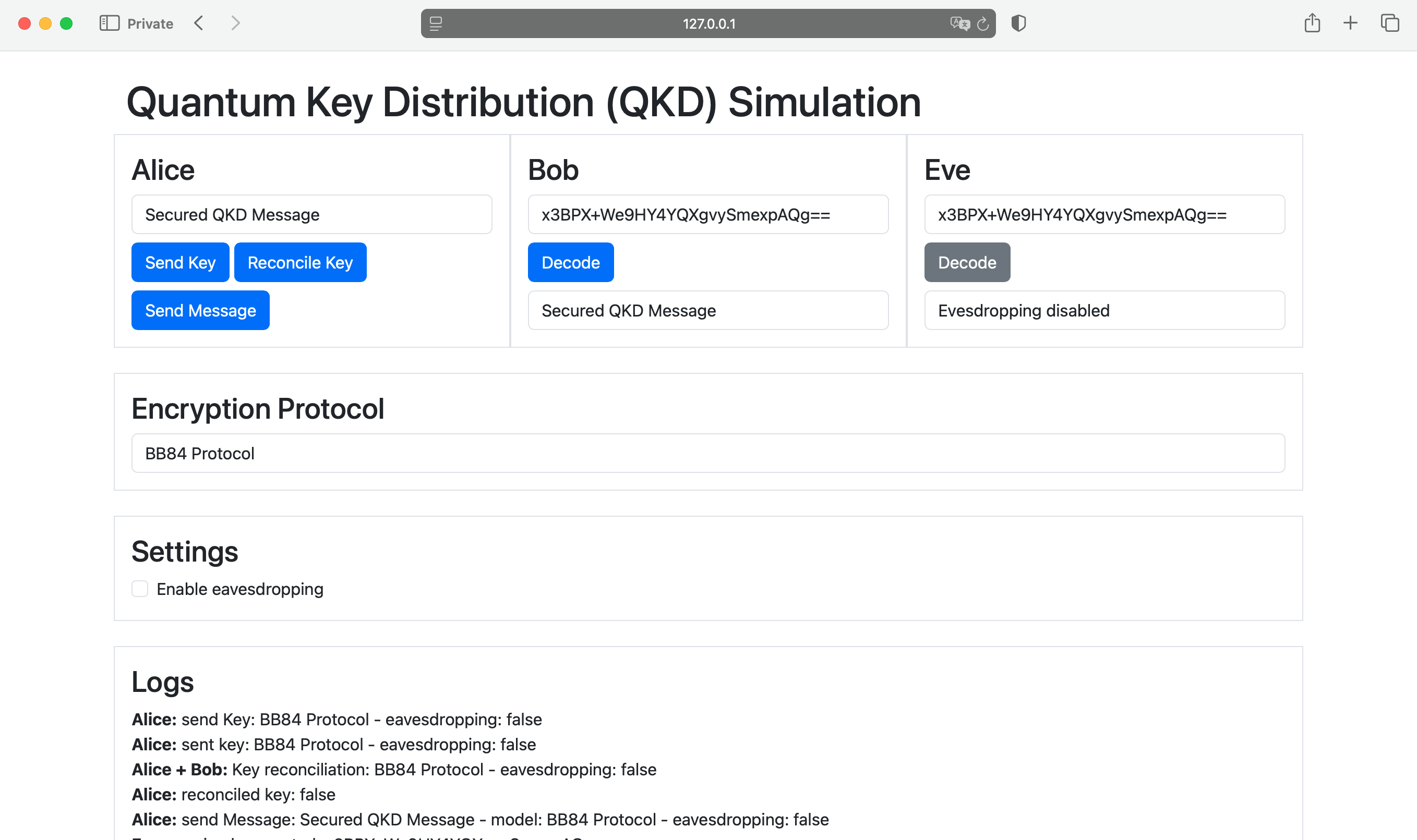The image size is (1417, 840).
Task: Click Eve's gray Decode button
Action: pos(967,263)
